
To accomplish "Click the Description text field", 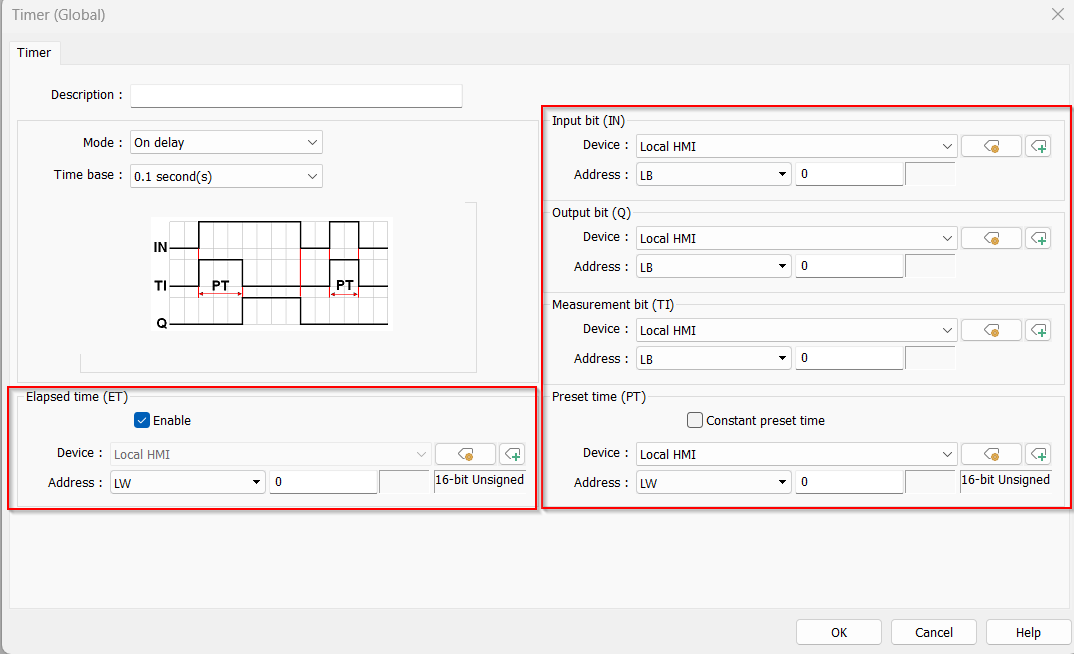I will (x=296, y=96).
